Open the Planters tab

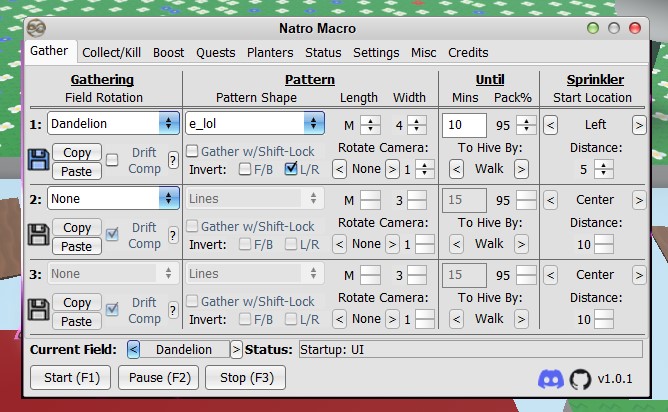pyautogui.click(x=270, y=53)
